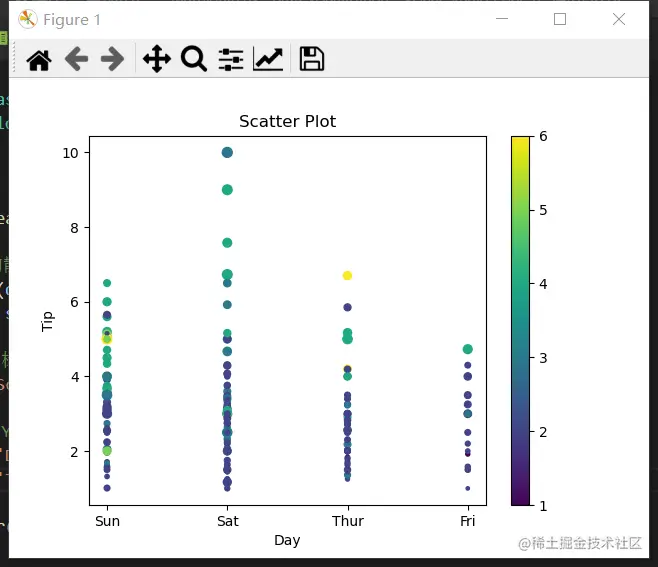Viewport: 658px width, 567px height.
Task: Click the 'Figure 1' window title
Action: click(x=72, y=20)
